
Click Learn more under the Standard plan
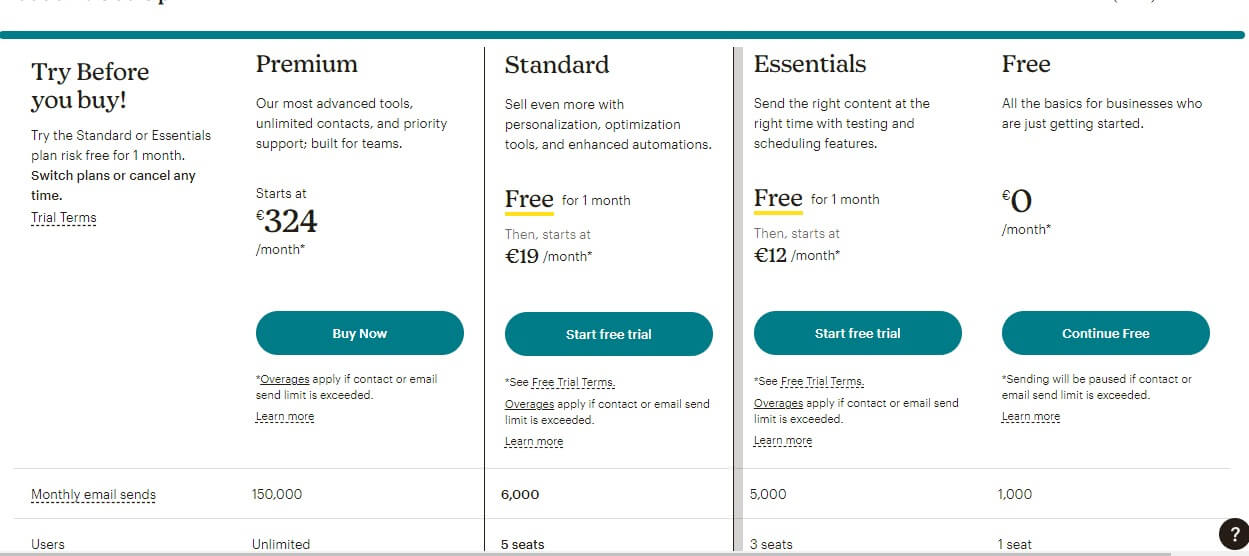[534, 442]
